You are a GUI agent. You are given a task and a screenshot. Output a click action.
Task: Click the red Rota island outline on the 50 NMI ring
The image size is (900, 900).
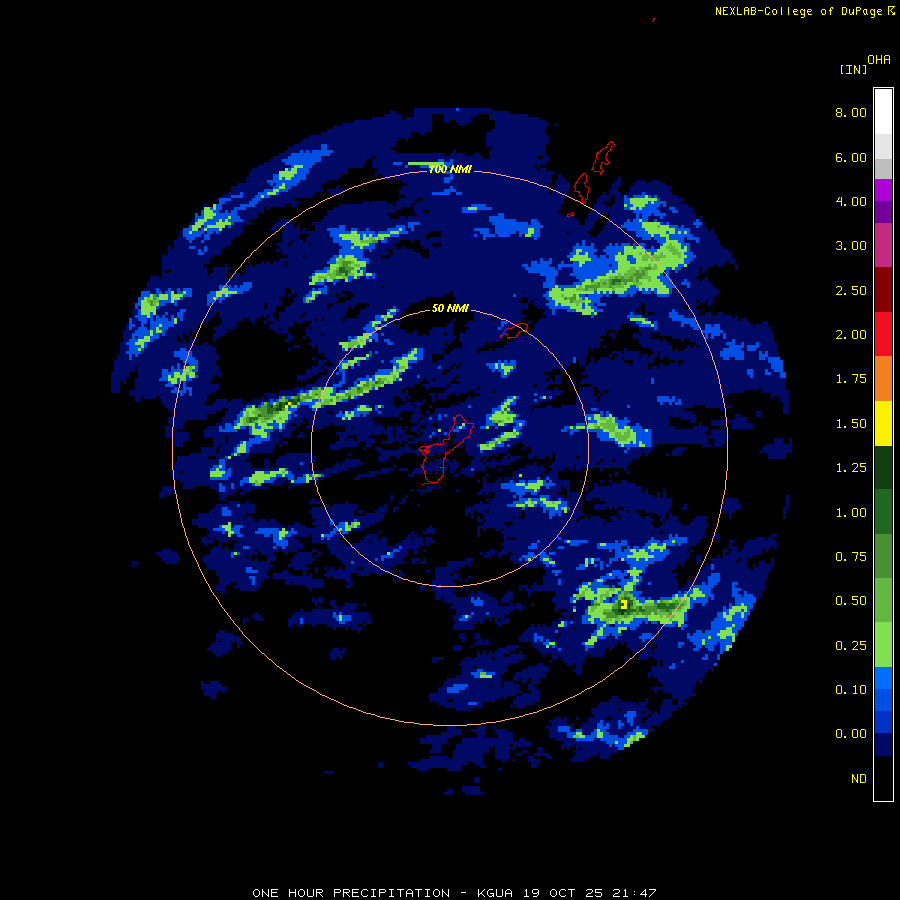[514, 331]
